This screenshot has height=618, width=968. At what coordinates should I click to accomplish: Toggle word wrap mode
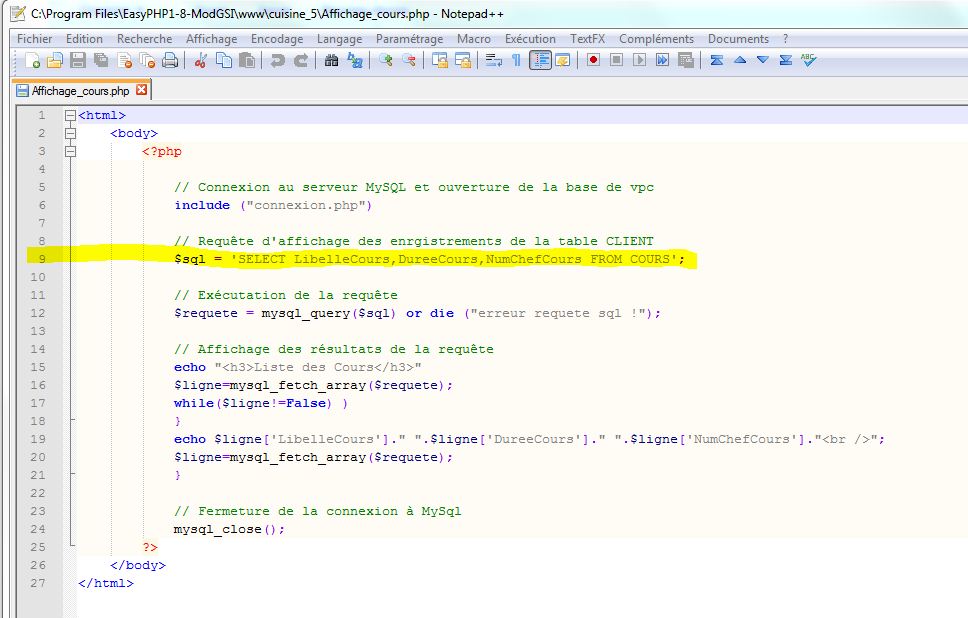[495, 60]
